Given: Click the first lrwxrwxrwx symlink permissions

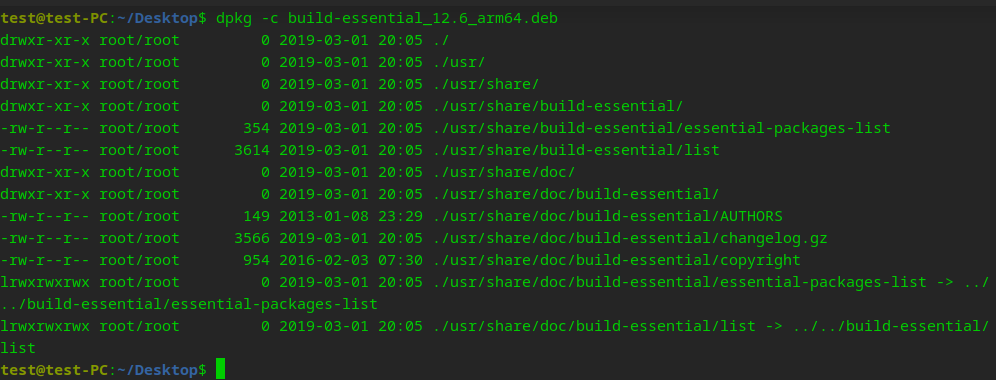Looking at the screenshot, I should pyautogui.click(x=45, y=282).
